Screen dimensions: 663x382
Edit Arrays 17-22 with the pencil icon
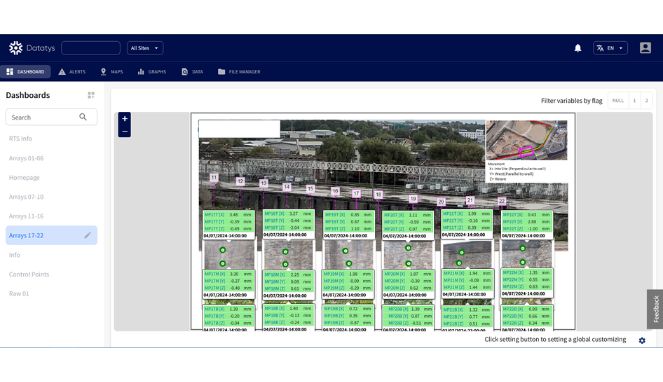click(87, 235)
